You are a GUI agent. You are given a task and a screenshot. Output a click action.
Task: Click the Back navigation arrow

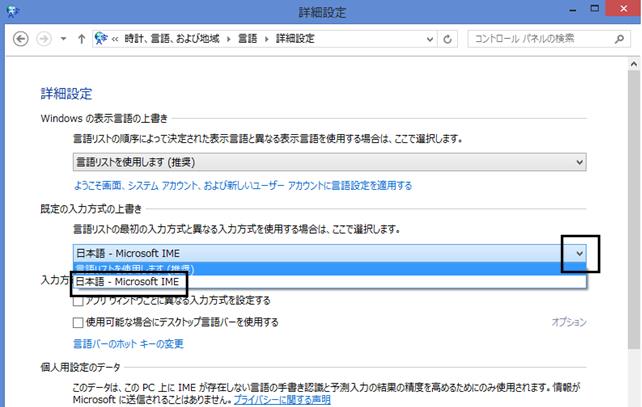(x=20, y=39)
